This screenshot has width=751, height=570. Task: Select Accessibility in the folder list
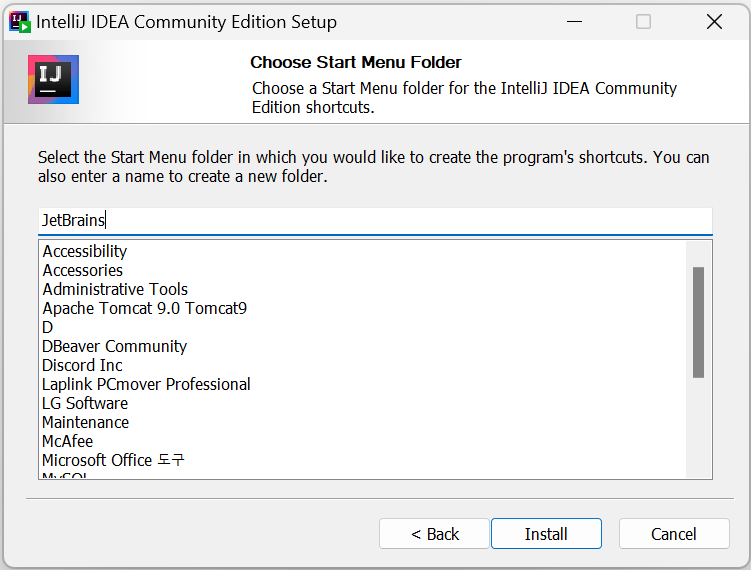point(85,251)
